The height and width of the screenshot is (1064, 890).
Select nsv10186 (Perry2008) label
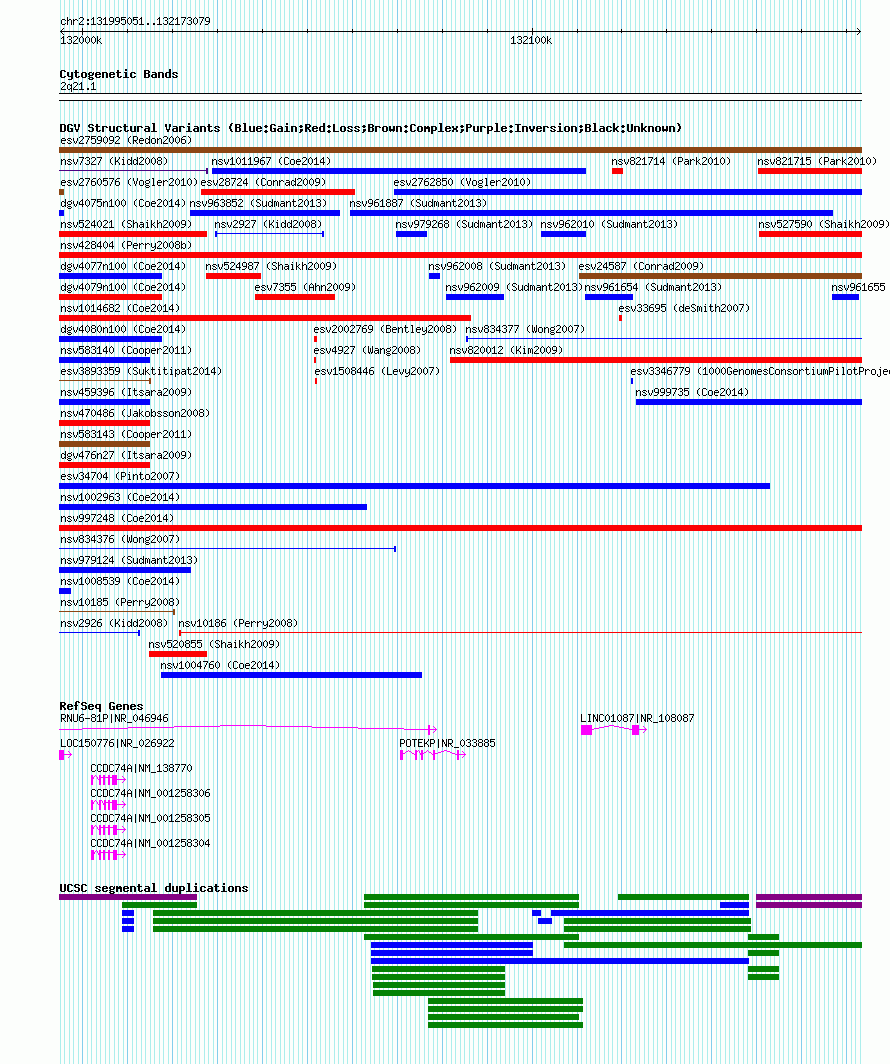pyautogui.click(x=238, y=624)
